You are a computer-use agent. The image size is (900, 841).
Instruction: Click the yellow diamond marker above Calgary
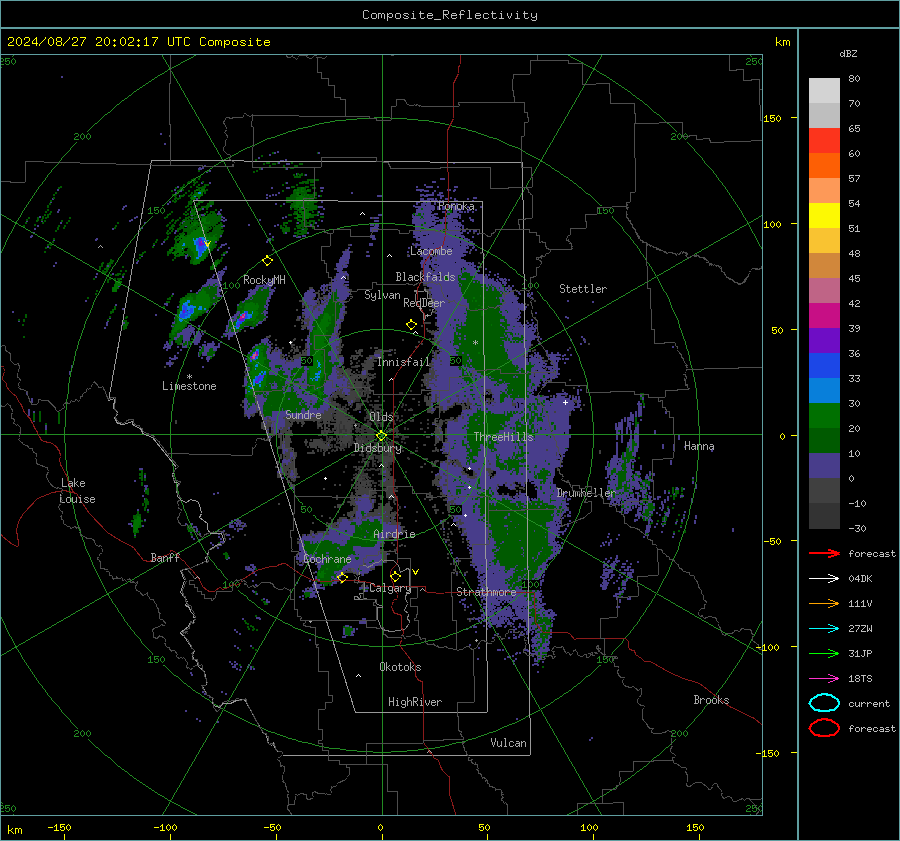click(x=395, y=576)
